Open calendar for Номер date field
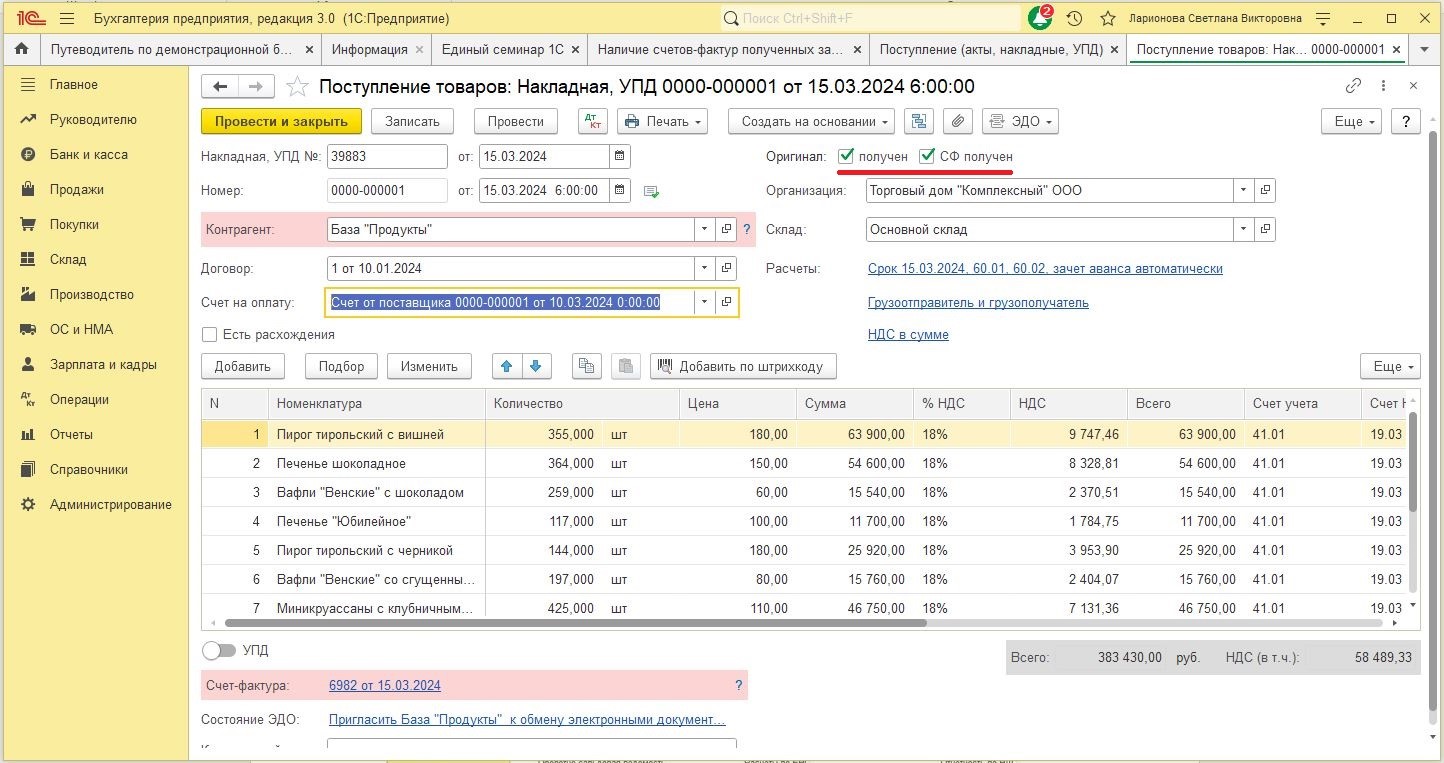The image size is (1444, 763). (620, 190)
